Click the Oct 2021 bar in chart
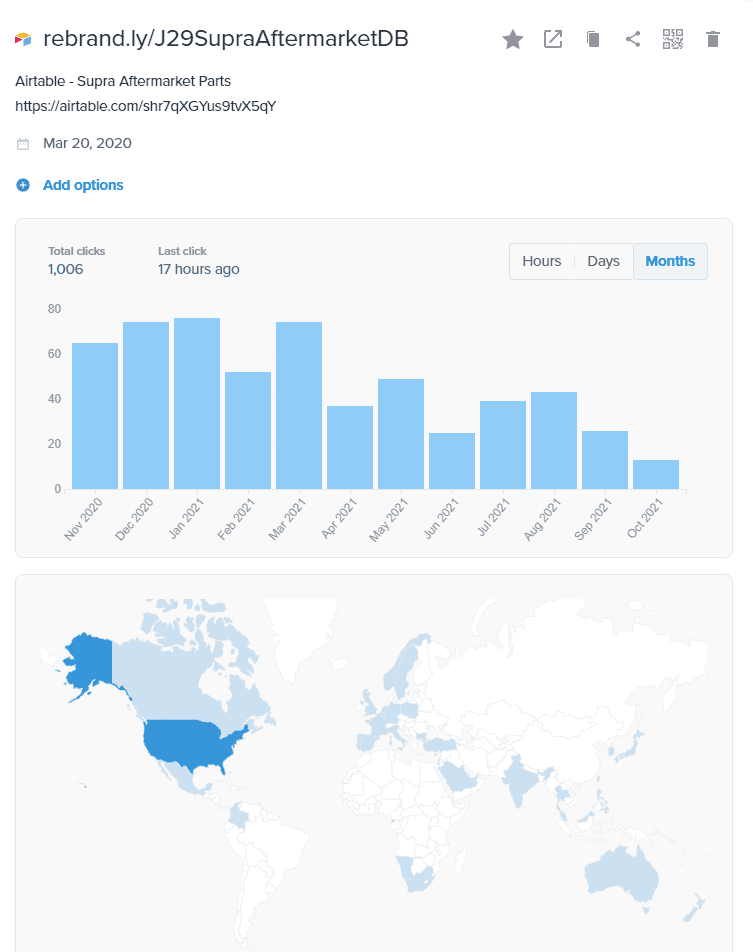 [656, 474]
